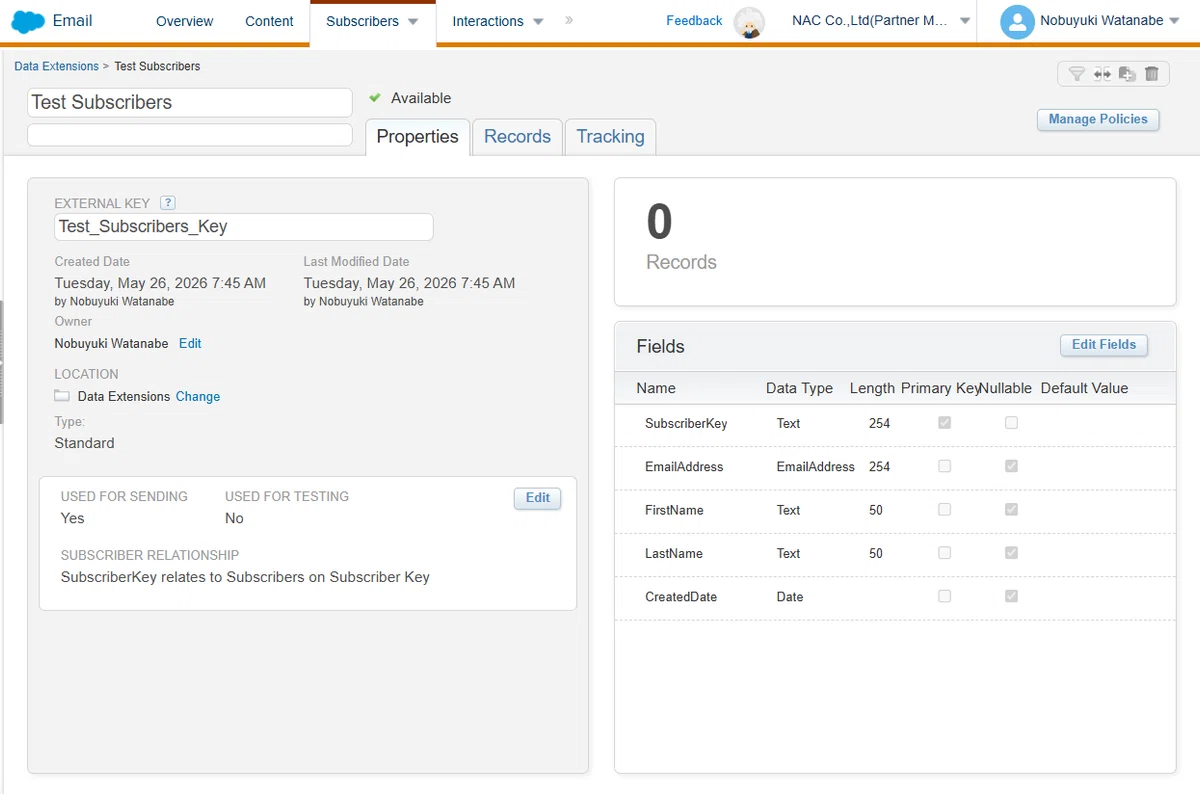This screenshot has width=1200, height=794.
Task: Click the LastName field name
Action: pyautogui.click(x=674, y=553)
